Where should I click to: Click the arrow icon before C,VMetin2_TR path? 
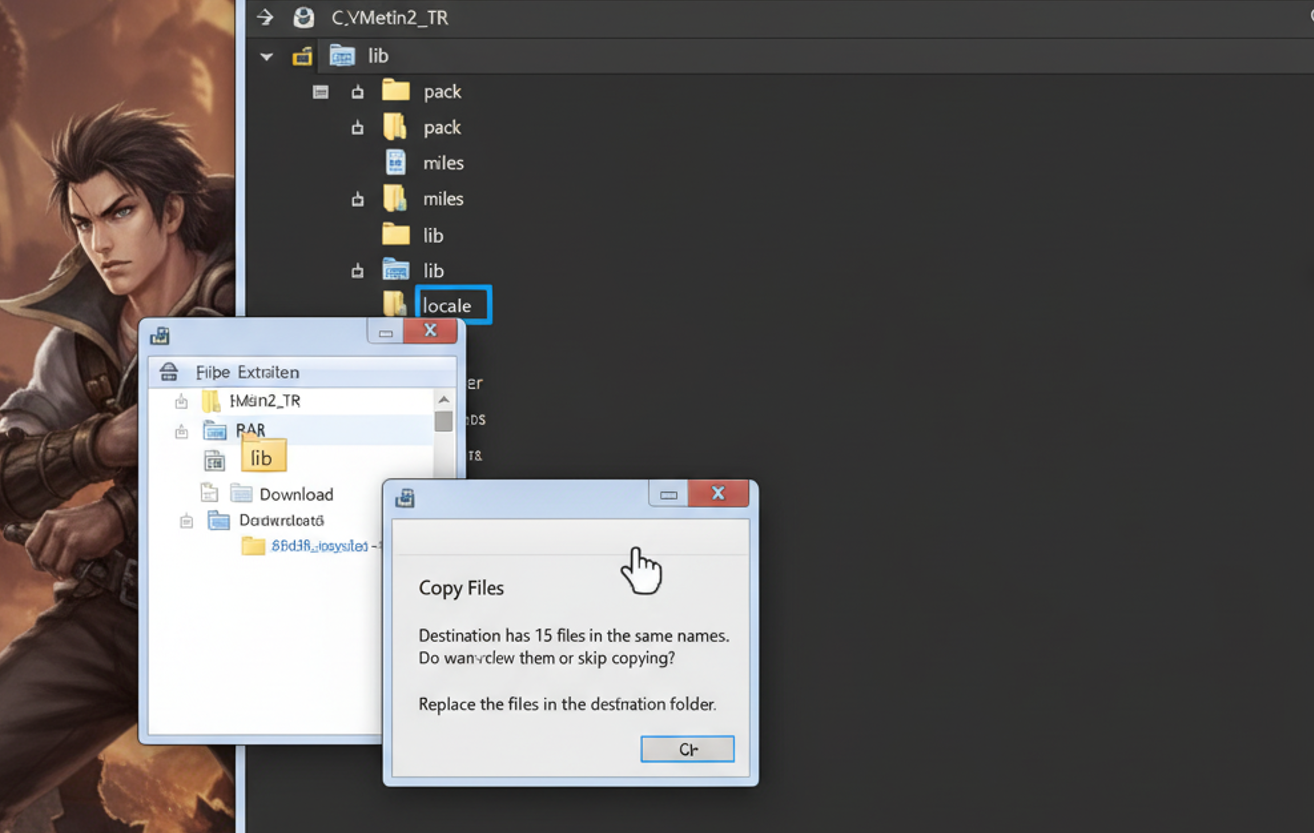coord(264,18)
